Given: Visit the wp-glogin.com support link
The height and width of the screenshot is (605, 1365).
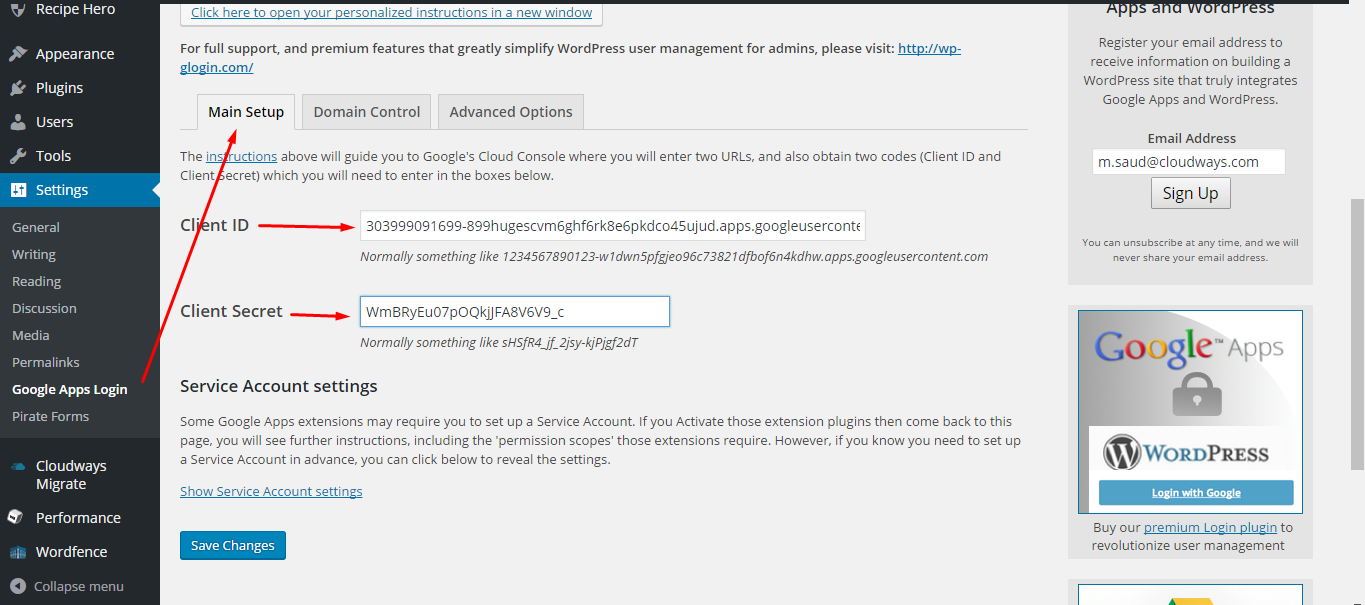Looking at the screenshot, I should pyautogui.click(x=929, y=48).
